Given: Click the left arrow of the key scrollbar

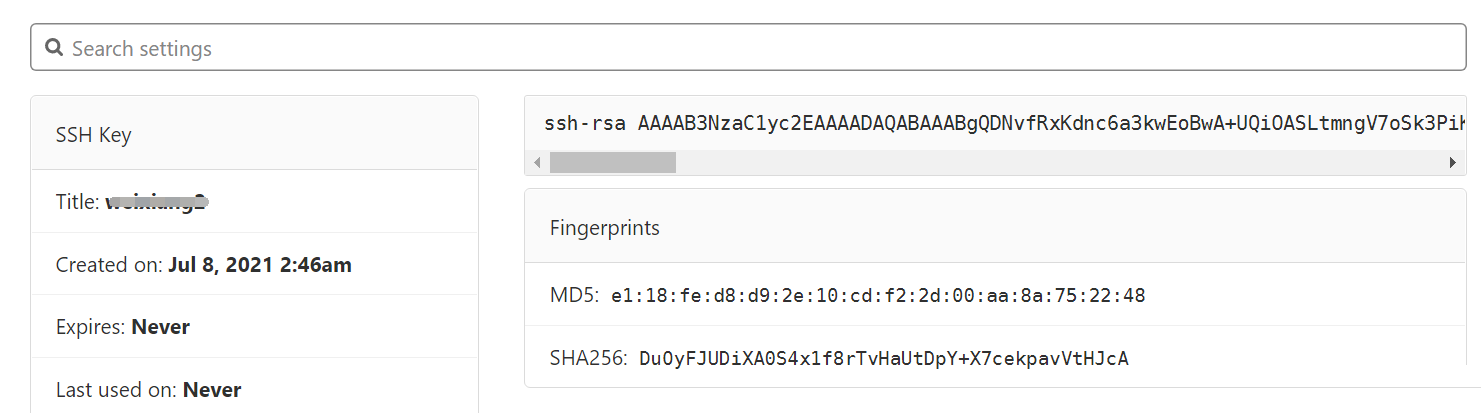Looking at the screenshot, I should coord(537,162).
